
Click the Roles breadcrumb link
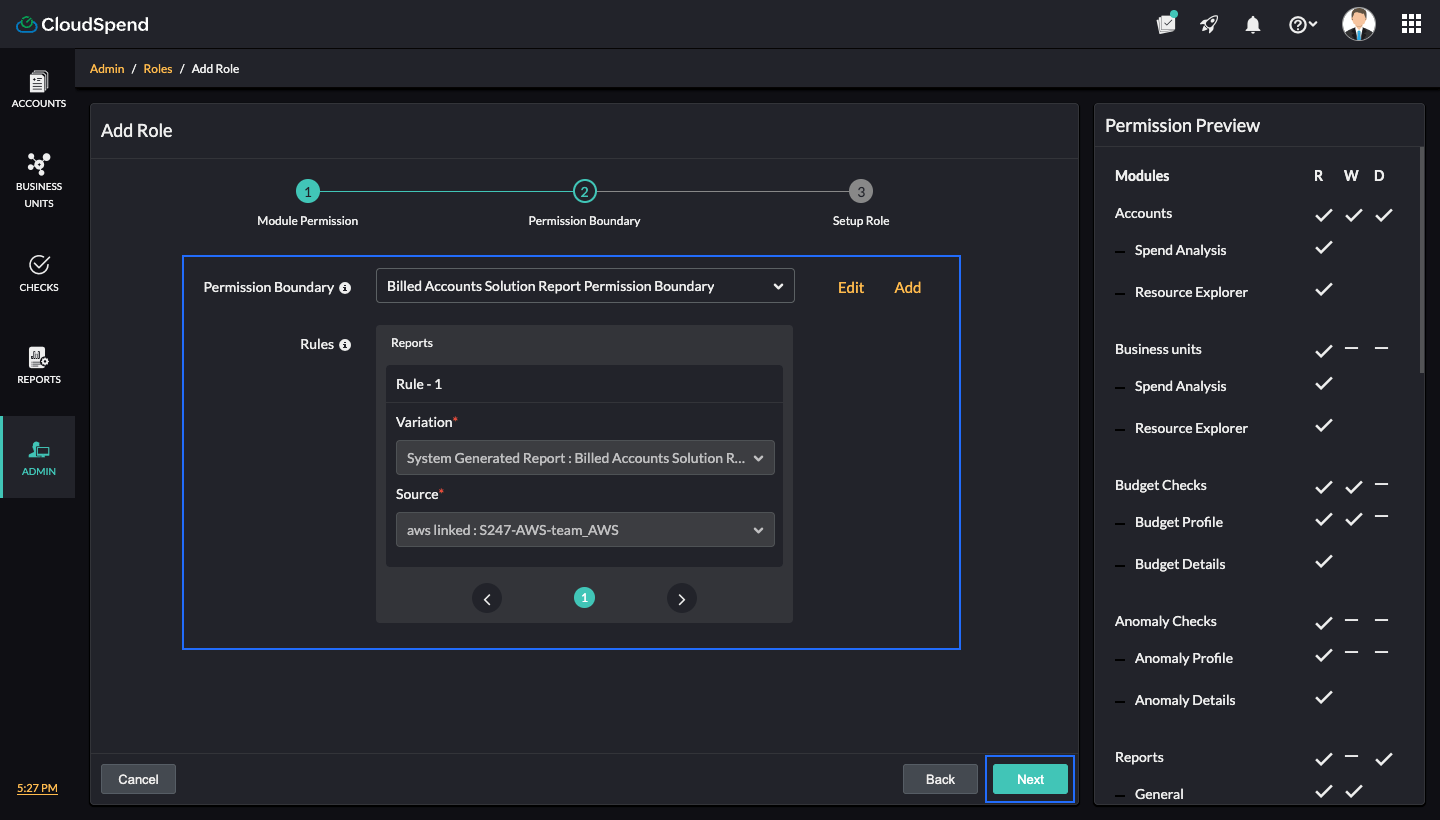tap(158, 69)
